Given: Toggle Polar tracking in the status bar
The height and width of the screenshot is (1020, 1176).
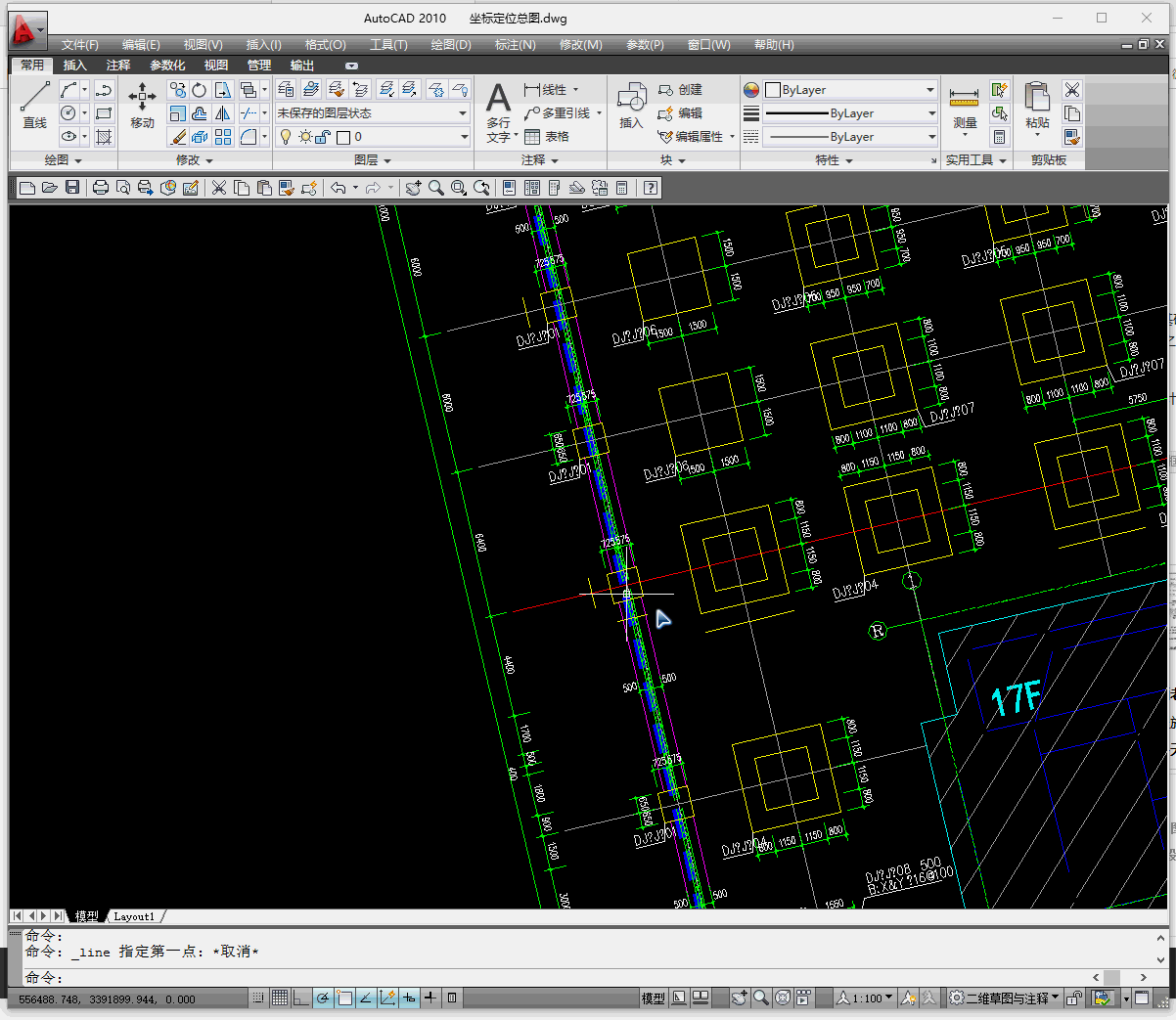Looking at the screenshot, I should 322,998.
